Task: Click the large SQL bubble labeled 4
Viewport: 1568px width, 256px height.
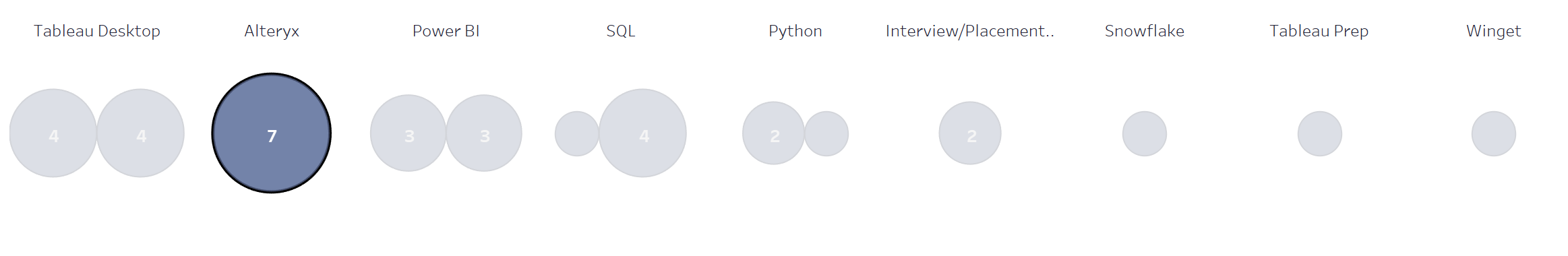Action: 643,133
